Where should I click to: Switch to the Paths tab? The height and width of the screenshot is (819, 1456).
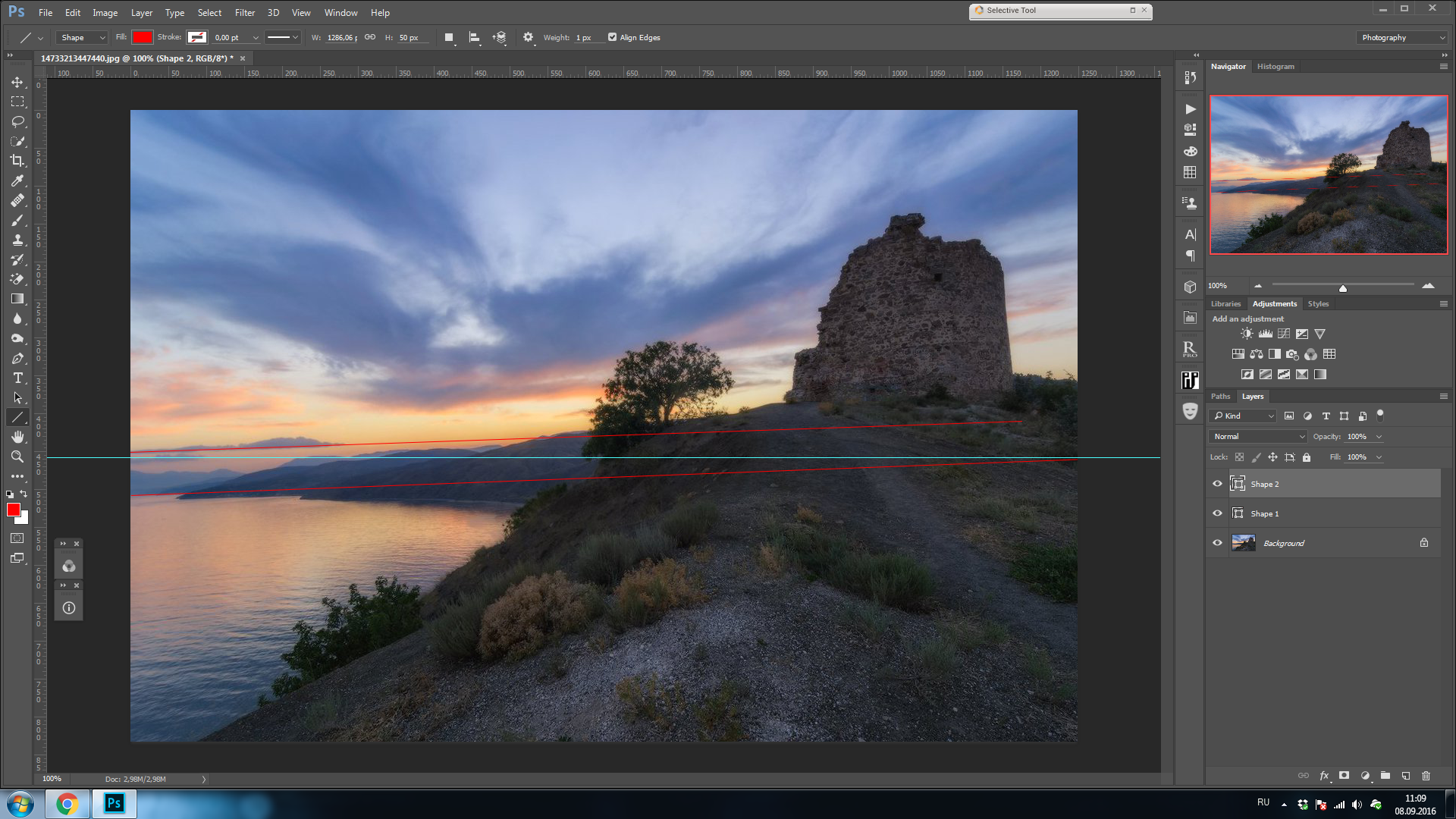tap(1220, 397)
